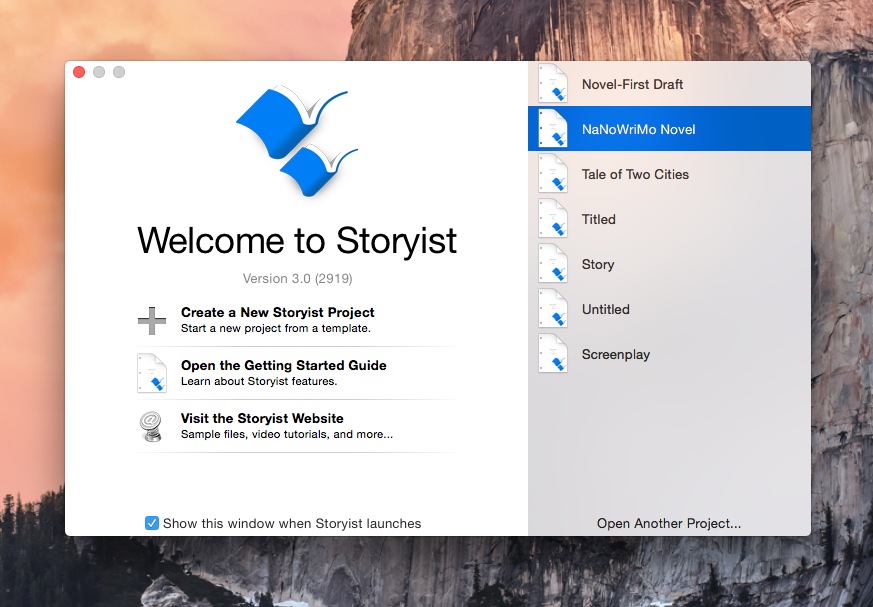This screenshot has width=873, height=607.
Task: Choose Open Another Project...
Action: click(669, 523)
